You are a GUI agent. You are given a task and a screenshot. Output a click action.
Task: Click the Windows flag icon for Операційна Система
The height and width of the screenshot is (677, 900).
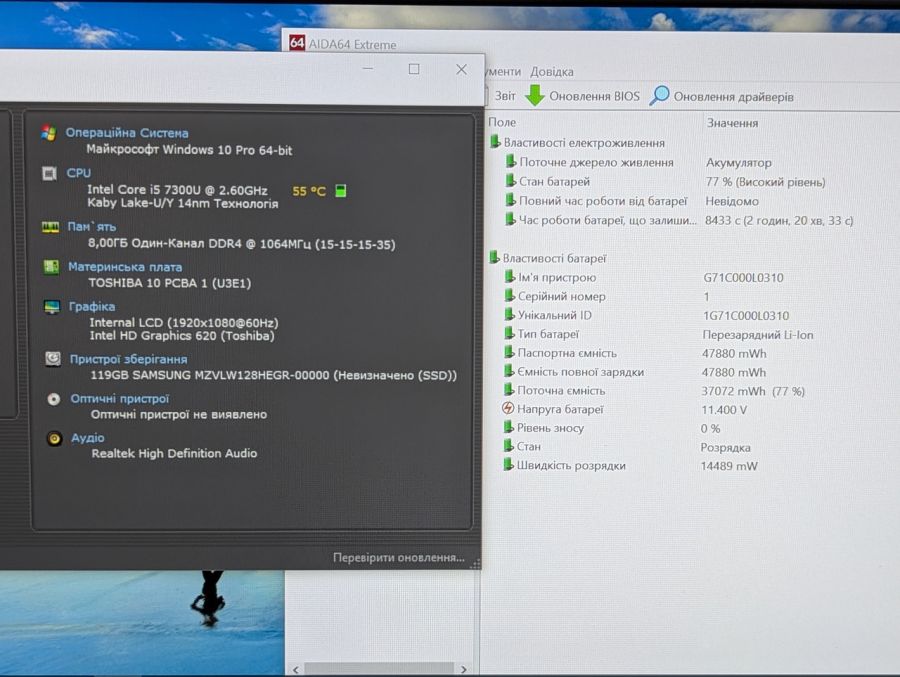[x=49, y=133]
